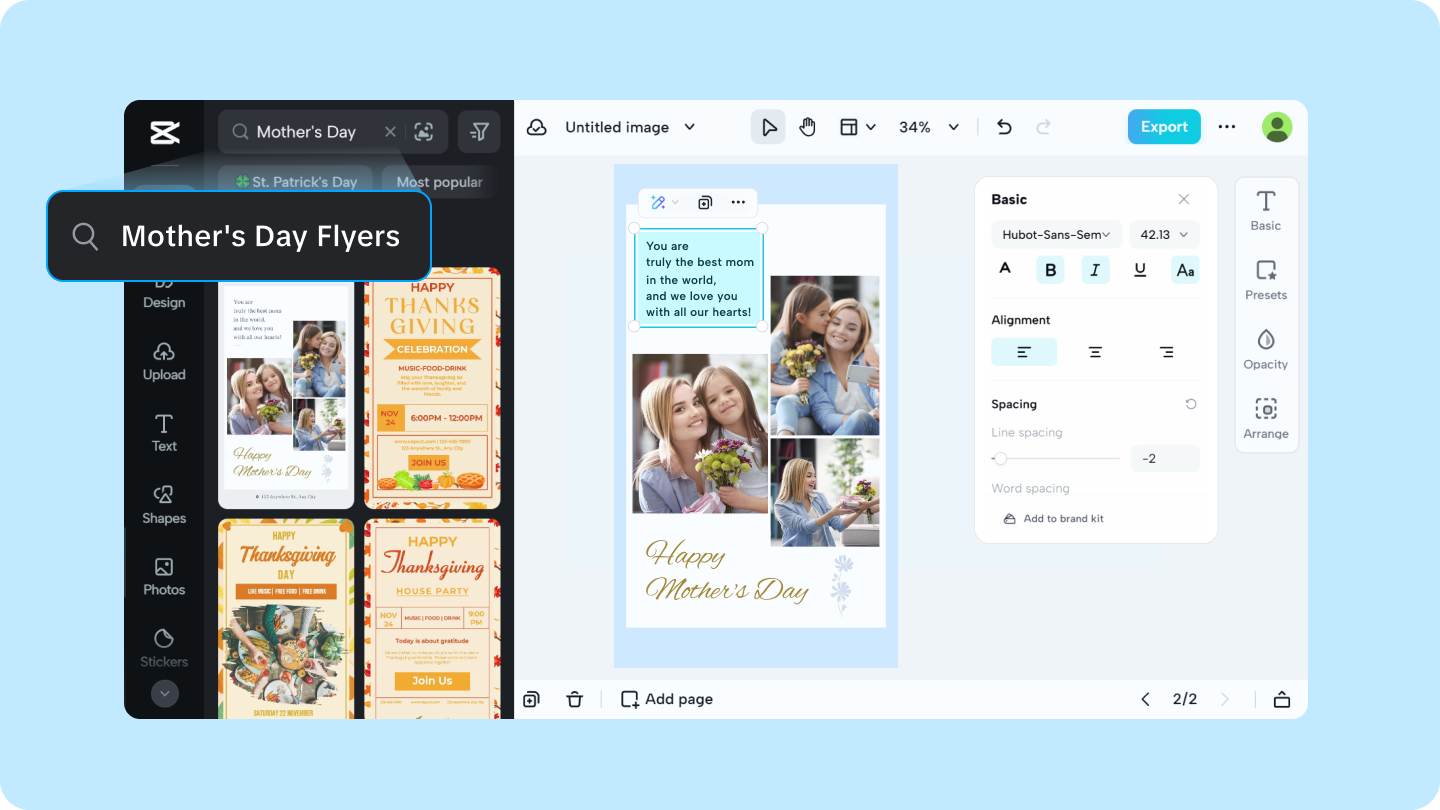Select the pointer selection tool
The image size is (1440, 810).
point(769,127)
